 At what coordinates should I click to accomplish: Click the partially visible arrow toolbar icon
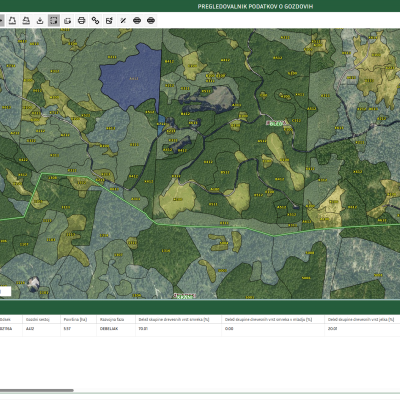pos(1,21)
